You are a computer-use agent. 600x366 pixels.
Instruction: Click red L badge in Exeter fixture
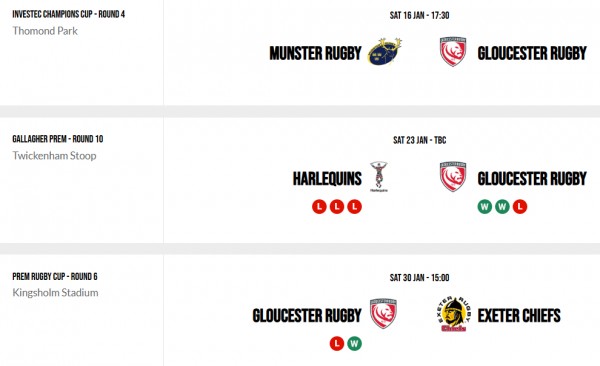pos(337,343)
